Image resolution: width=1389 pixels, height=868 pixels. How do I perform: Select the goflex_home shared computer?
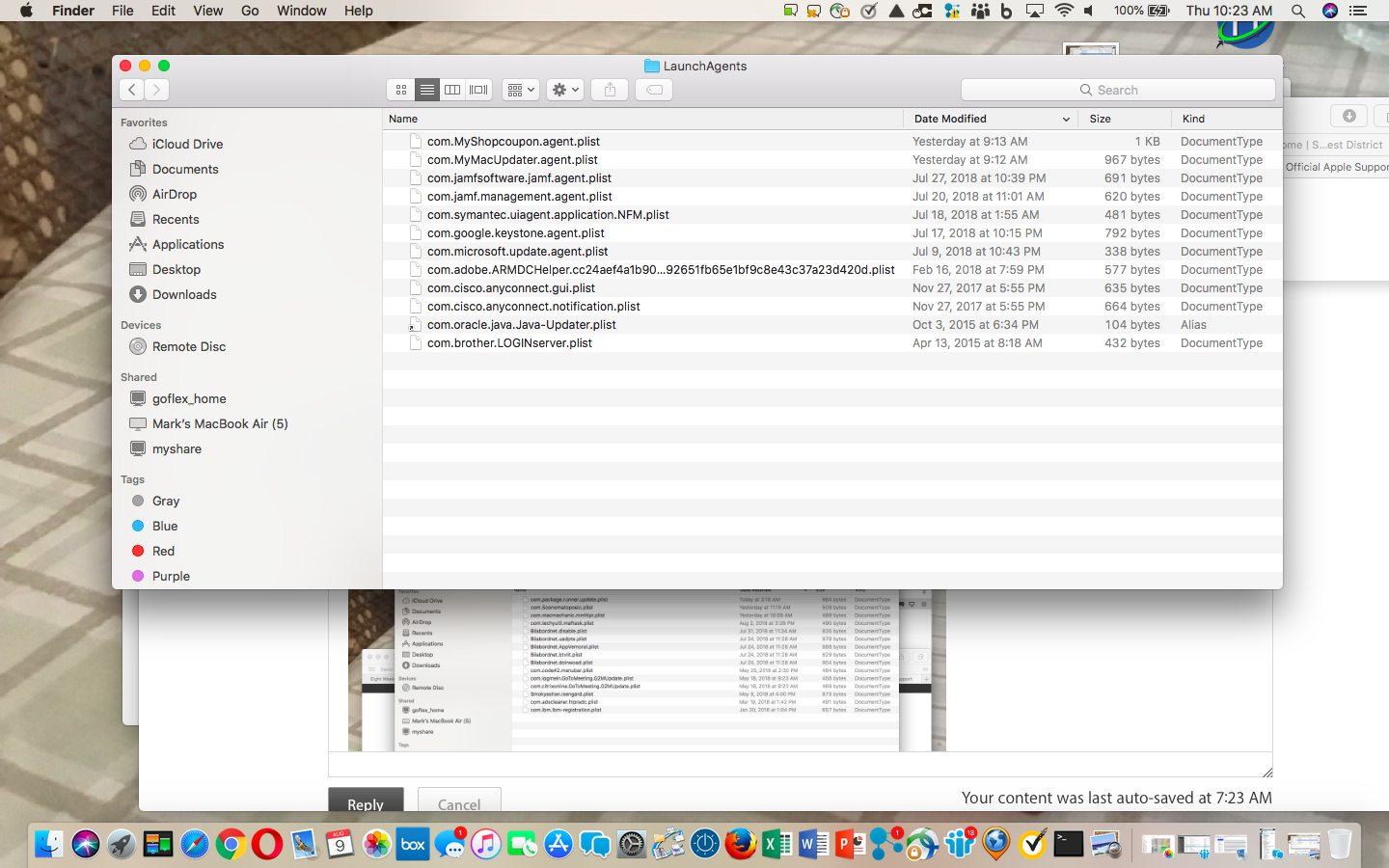point(189,398)
